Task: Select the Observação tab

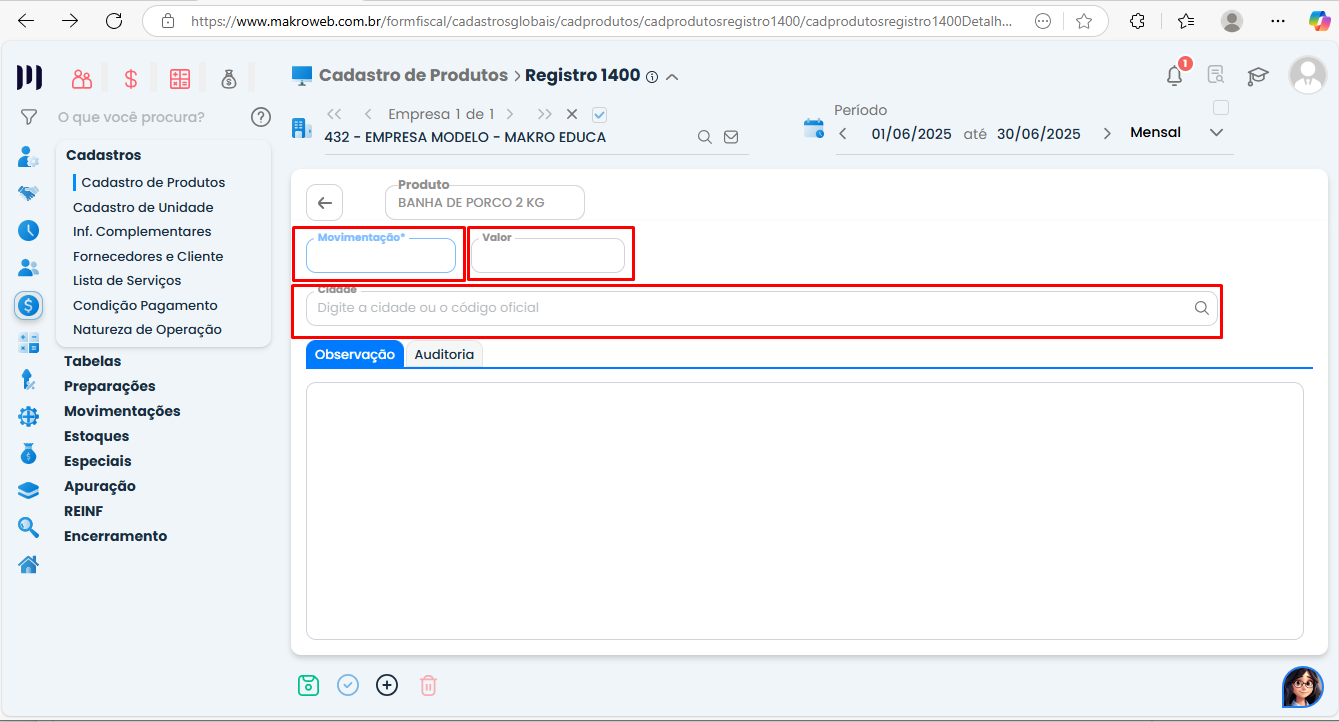Action: 355,354
